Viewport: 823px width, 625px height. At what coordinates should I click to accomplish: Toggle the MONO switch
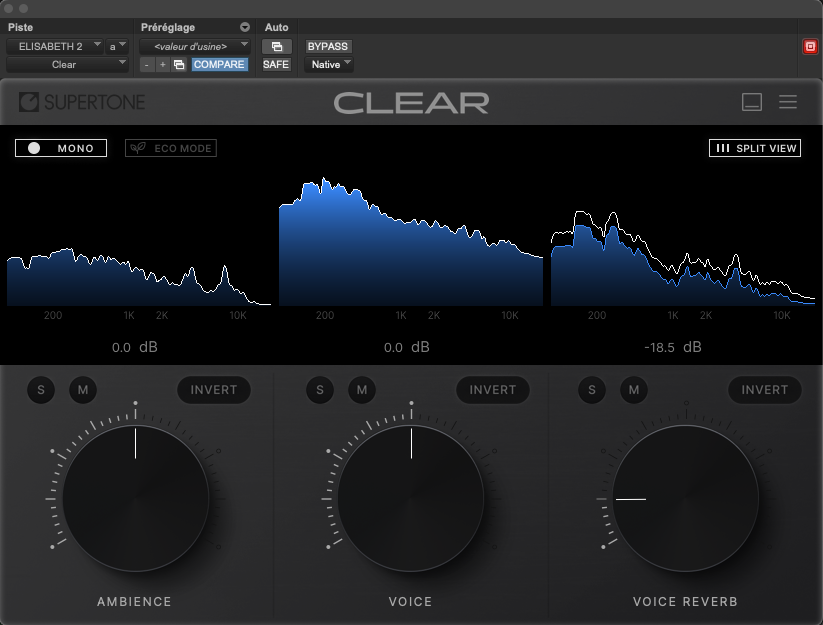tap(61, 148)
